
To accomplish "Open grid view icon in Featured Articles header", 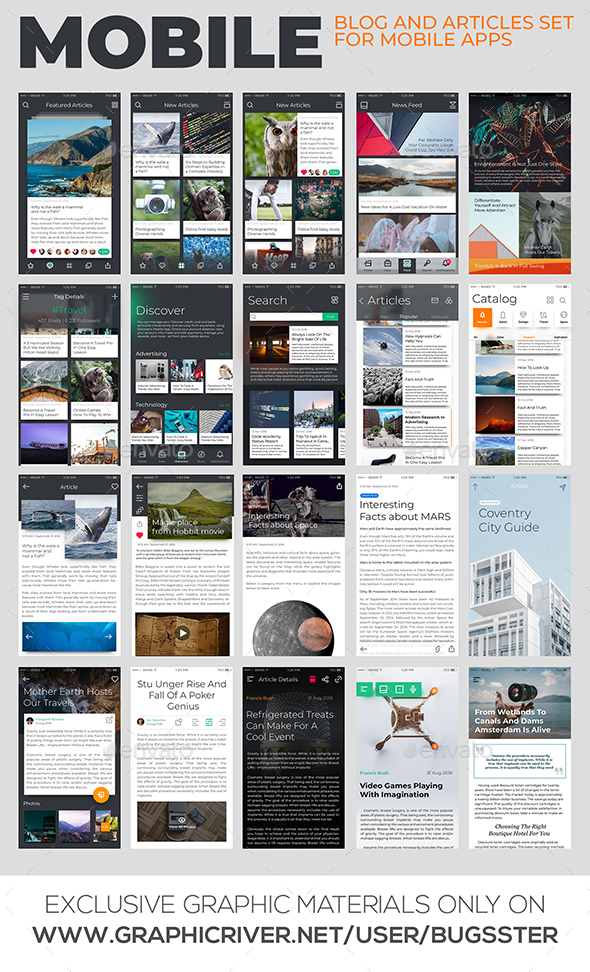I will [x=115, y=105].
